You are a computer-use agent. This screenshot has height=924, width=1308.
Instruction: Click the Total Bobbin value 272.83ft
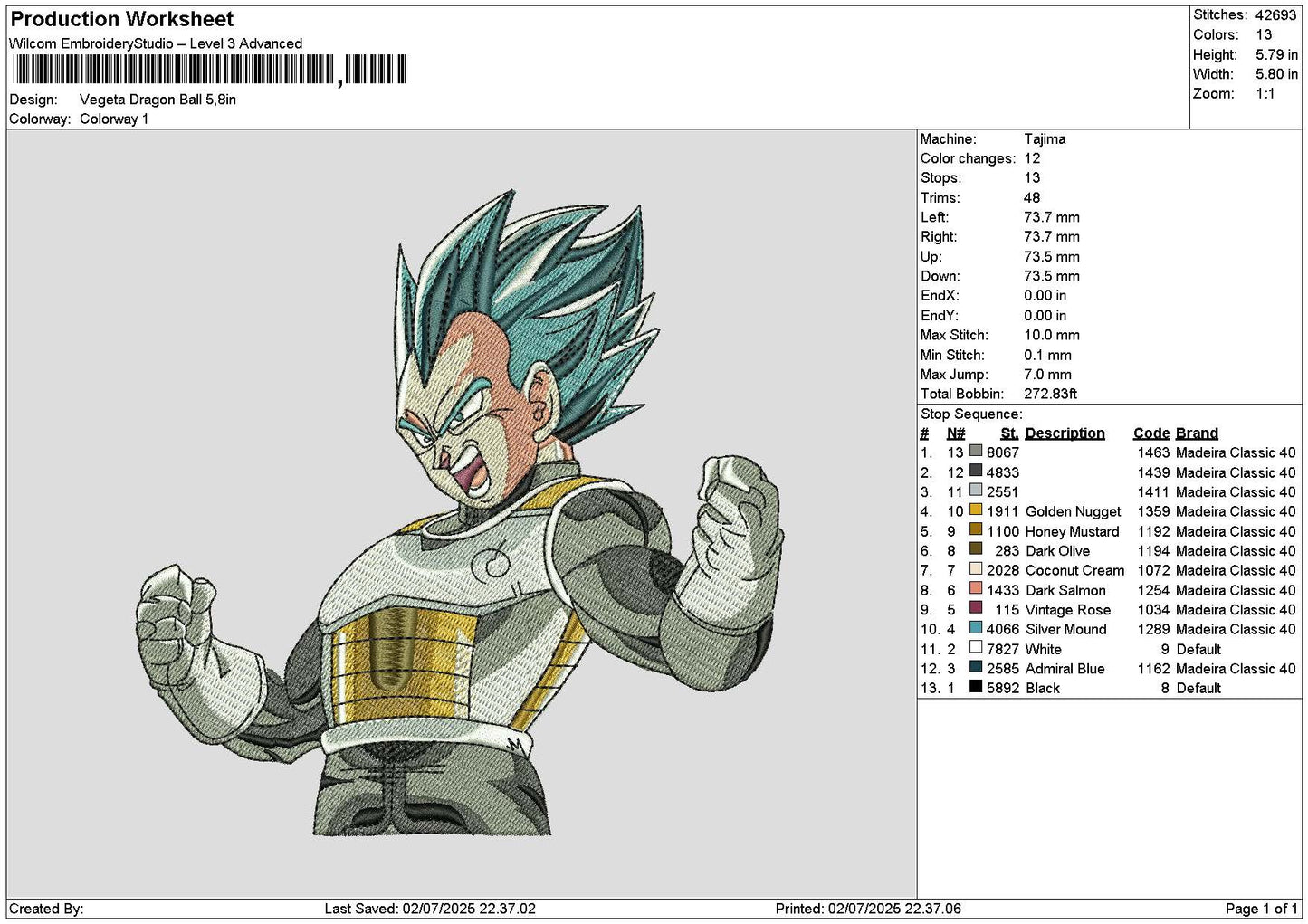(x=1051, y=394)
